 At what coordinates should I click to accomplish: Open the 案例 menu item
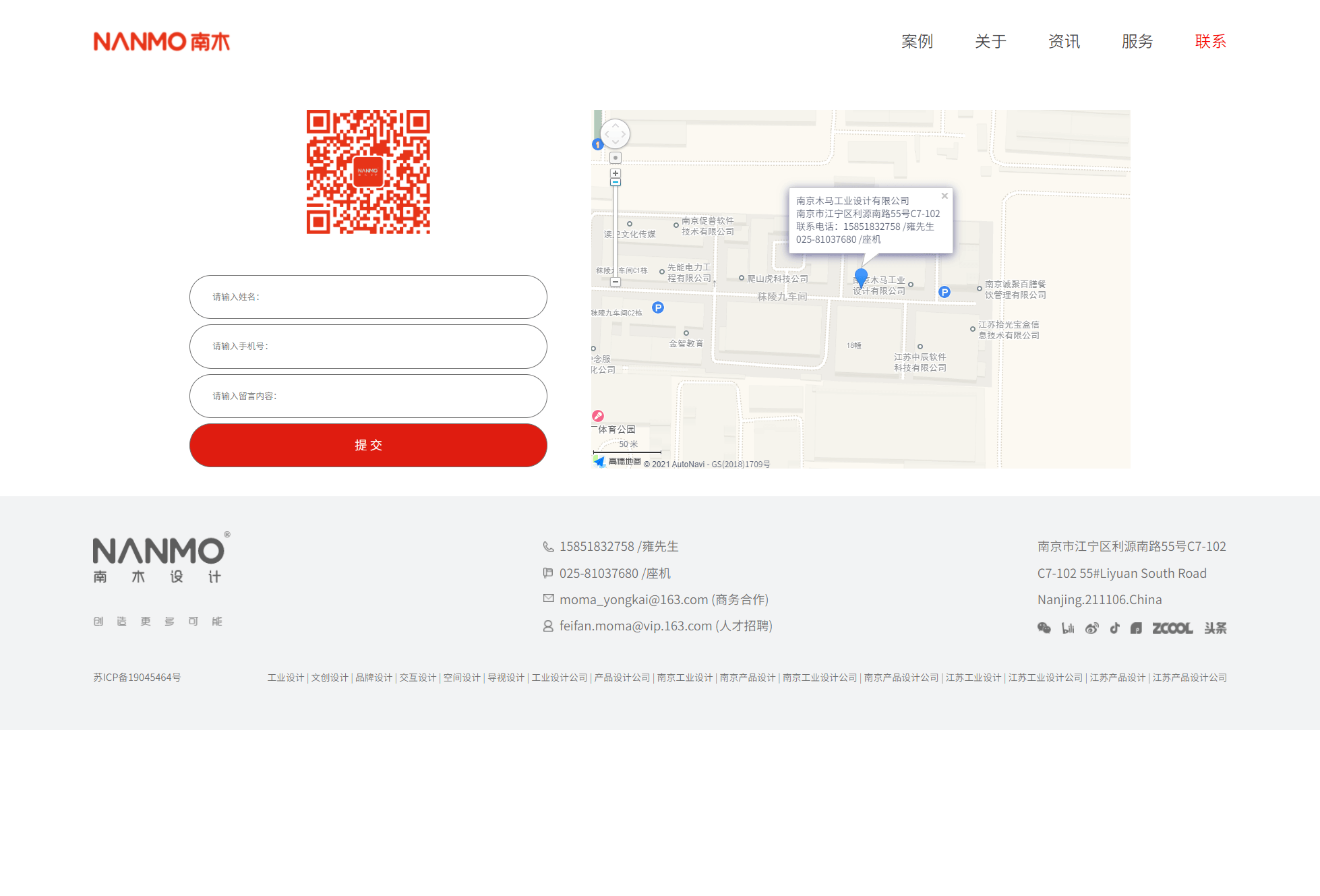[917, 42]
